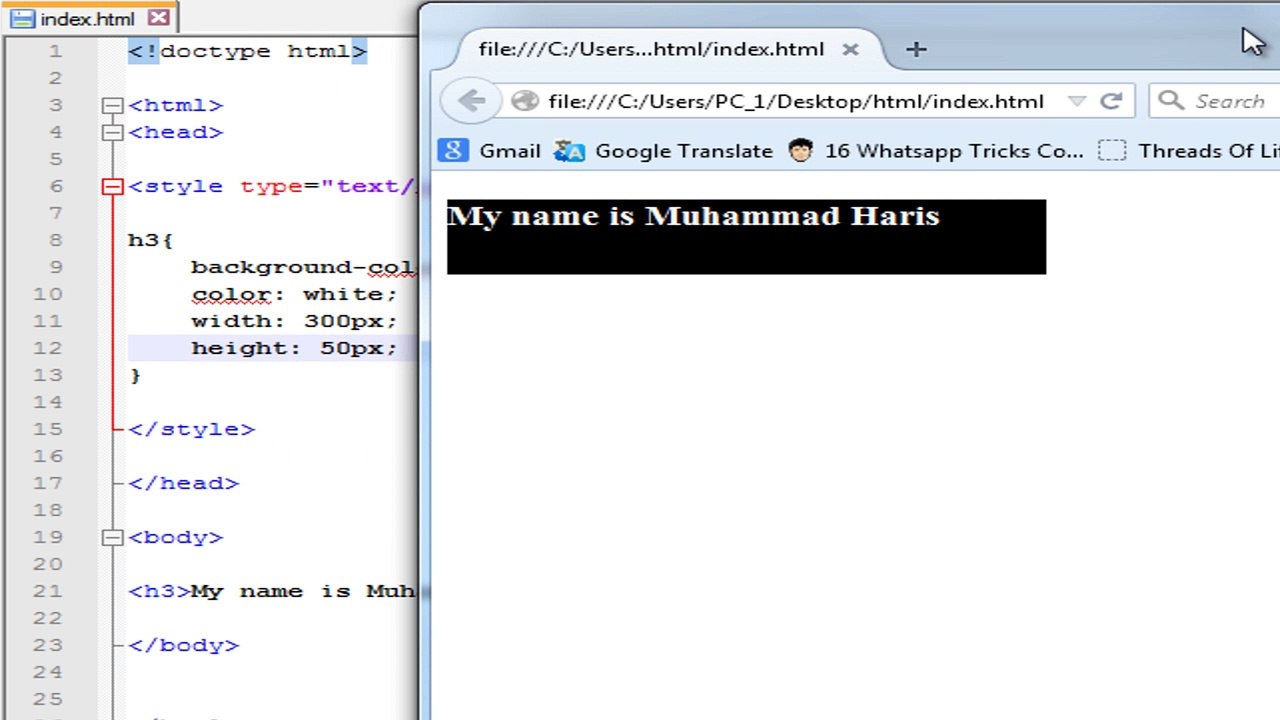Image resolution: width=1280 pixels, height=720 pixels.
Task: Open the address bar history dropdown
Action: tap(1076, 101)
